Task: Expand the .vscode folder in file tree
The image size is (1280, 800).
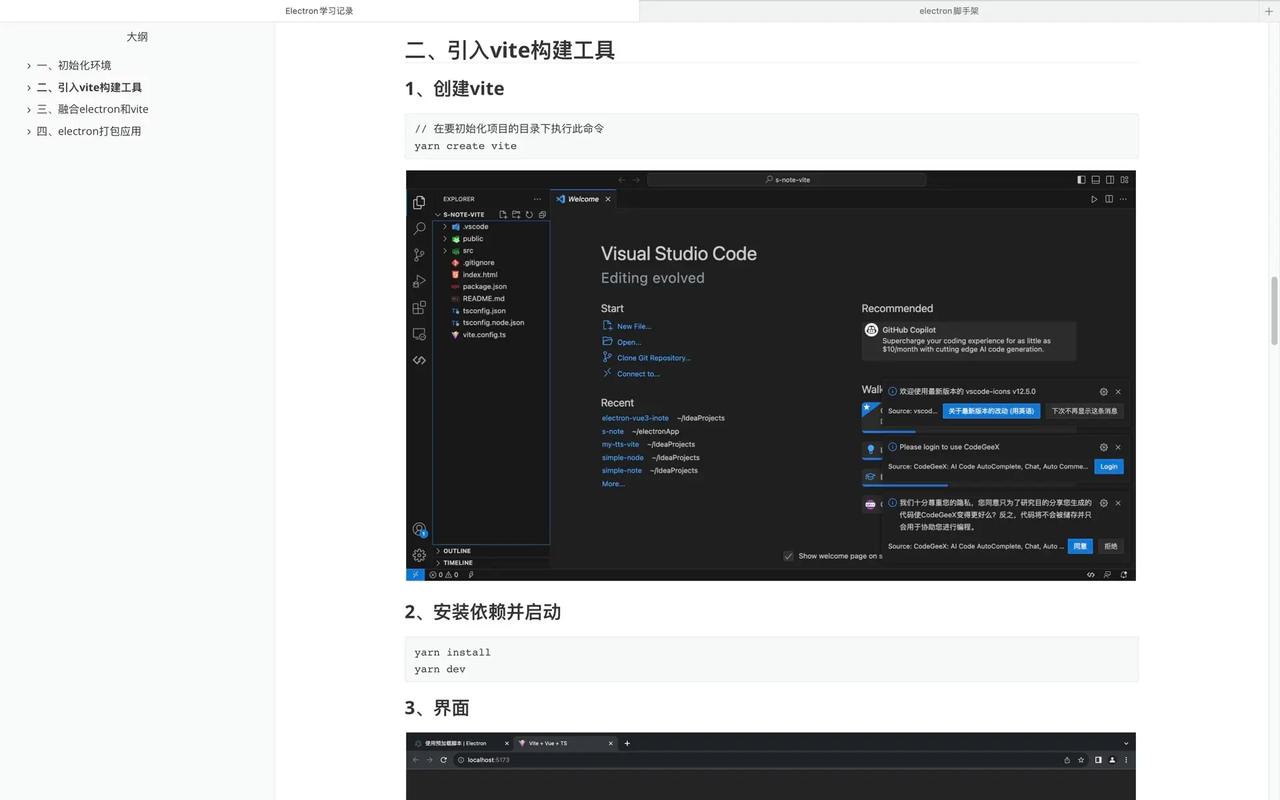Action: (x=445, y=227)
